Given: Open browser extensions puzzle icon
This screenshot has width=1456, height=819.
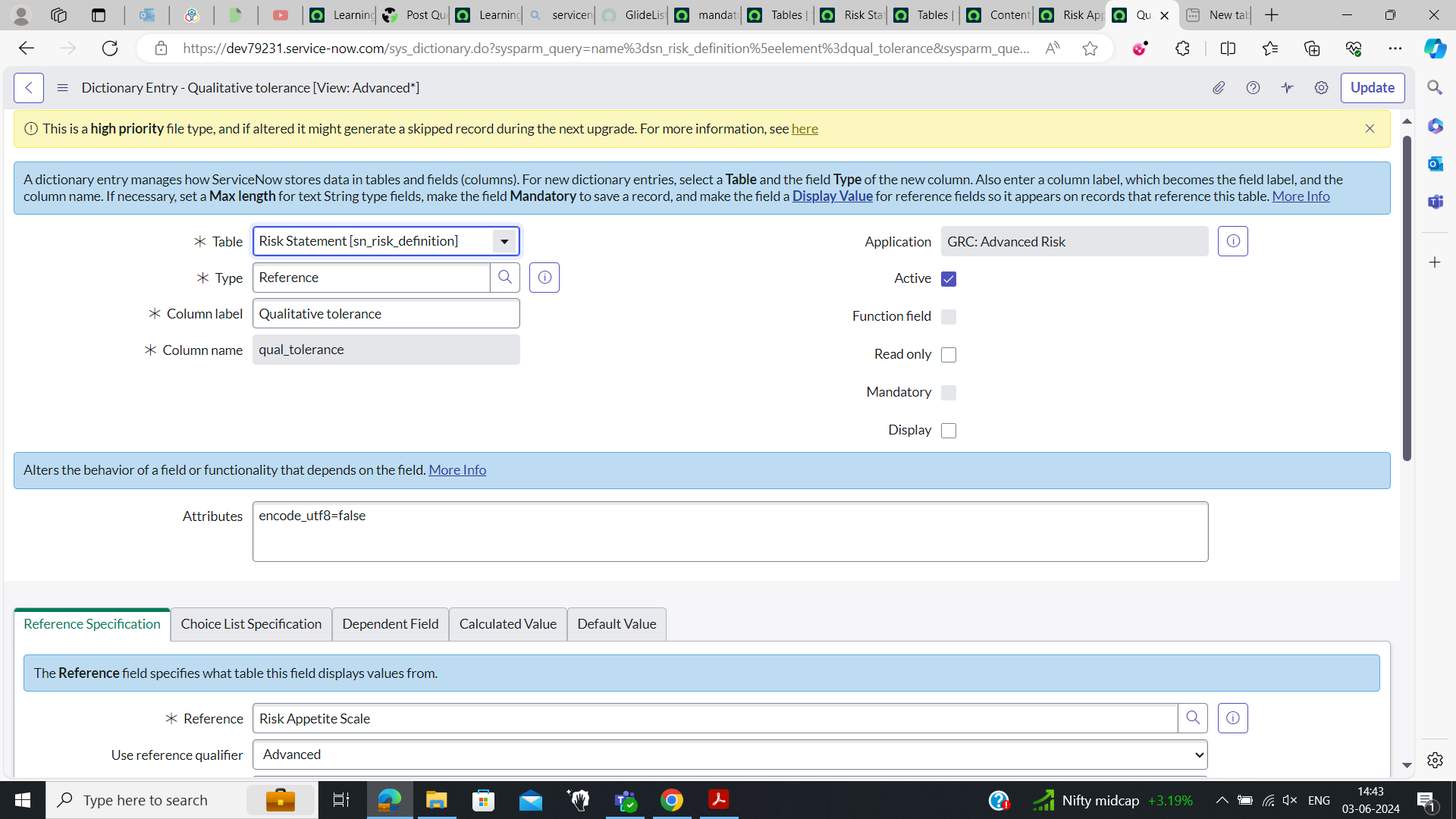Looking at the screenshot, I should [x=1182, y=49].
